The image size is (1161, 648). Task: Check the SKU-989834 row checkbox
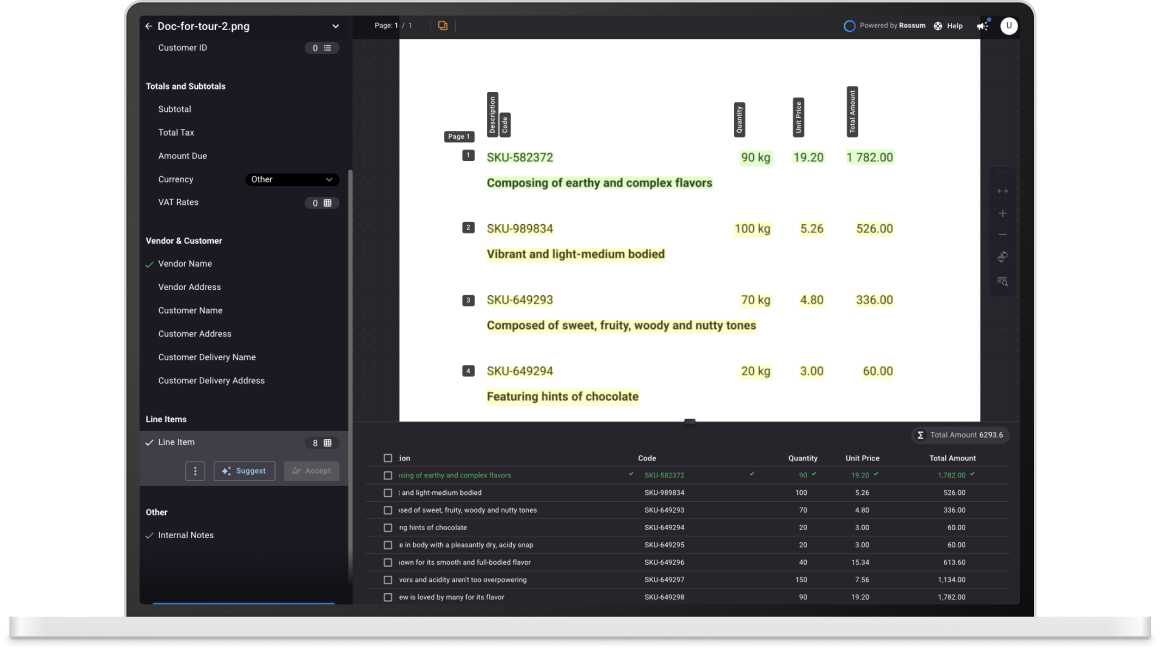click(x=388, y=493)
